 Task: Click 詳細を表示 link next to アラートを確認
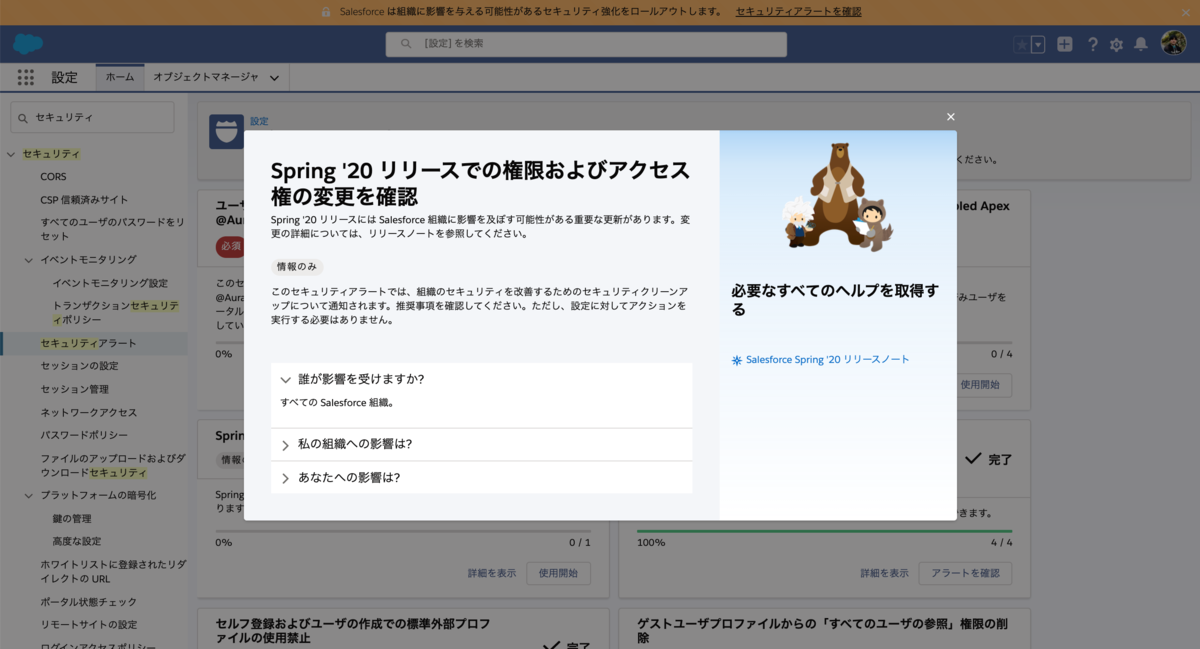(884, 573)
